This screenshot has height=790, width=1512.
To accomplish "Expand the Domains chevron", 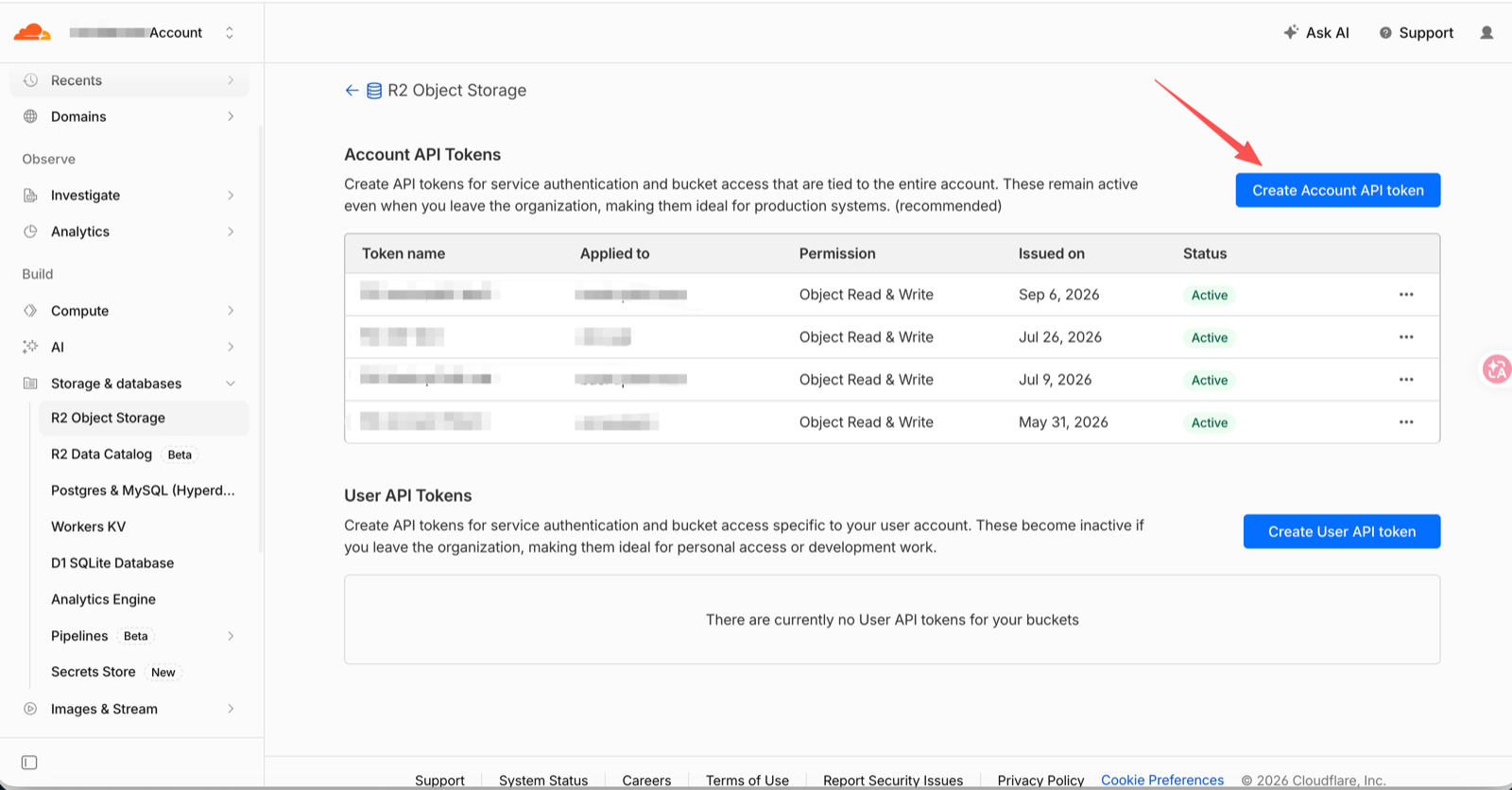I will [x=231, y=116].
